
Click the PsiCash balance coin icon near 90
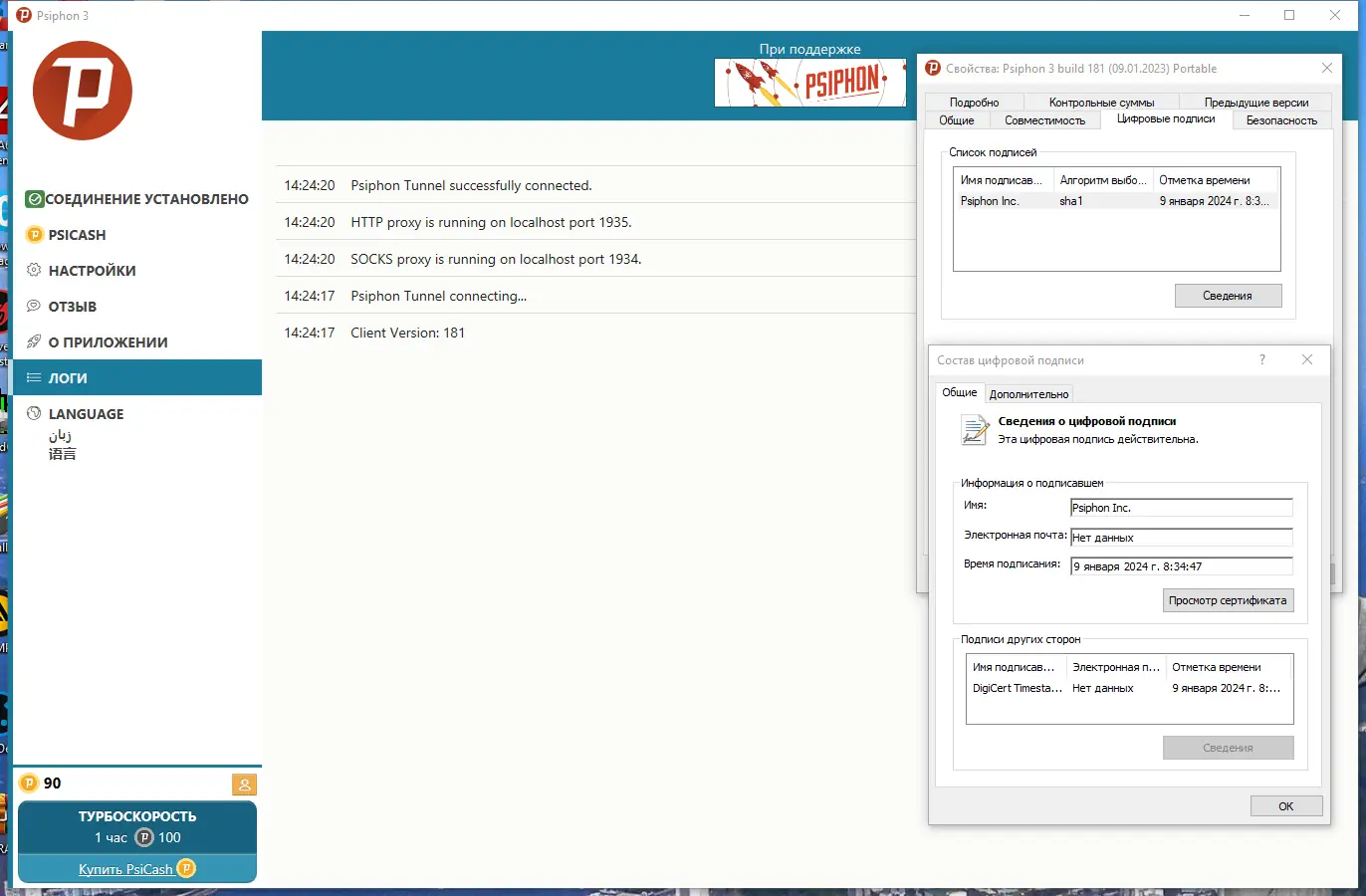point(29,784)
